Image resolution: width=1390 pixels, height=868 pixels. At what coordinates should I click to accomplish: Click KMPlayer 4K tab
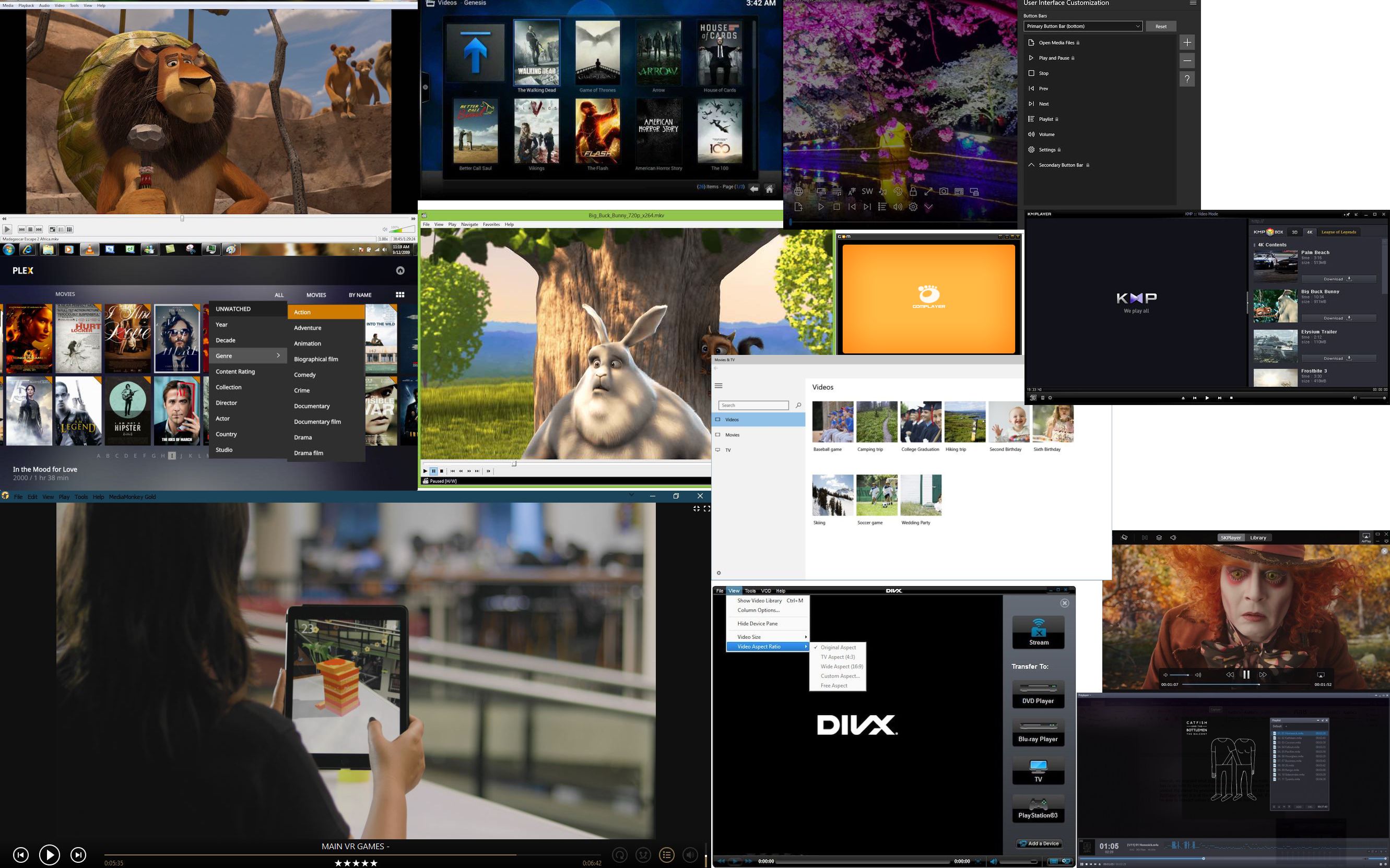coord(1309,232)
